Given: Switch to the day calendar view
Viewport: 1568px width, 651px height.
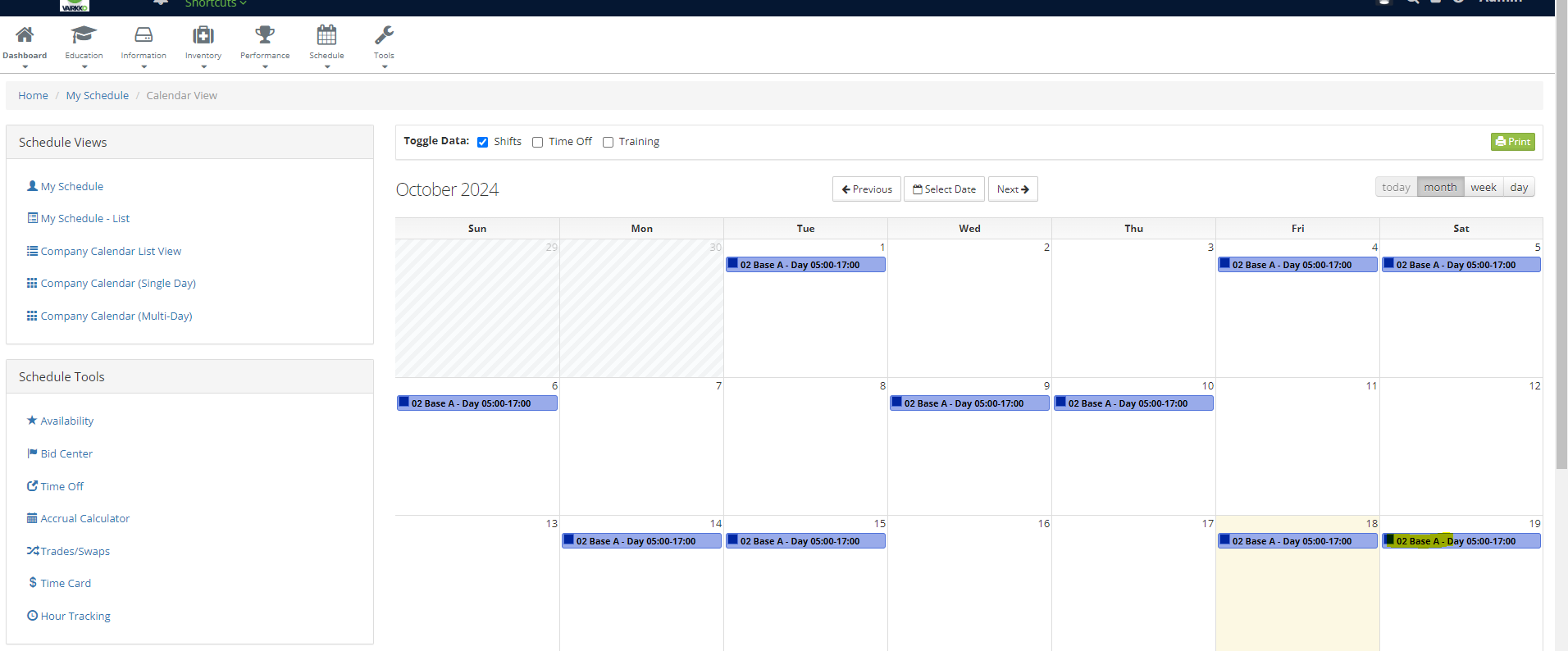Looking at the screenshot, I should point(1519,188).
